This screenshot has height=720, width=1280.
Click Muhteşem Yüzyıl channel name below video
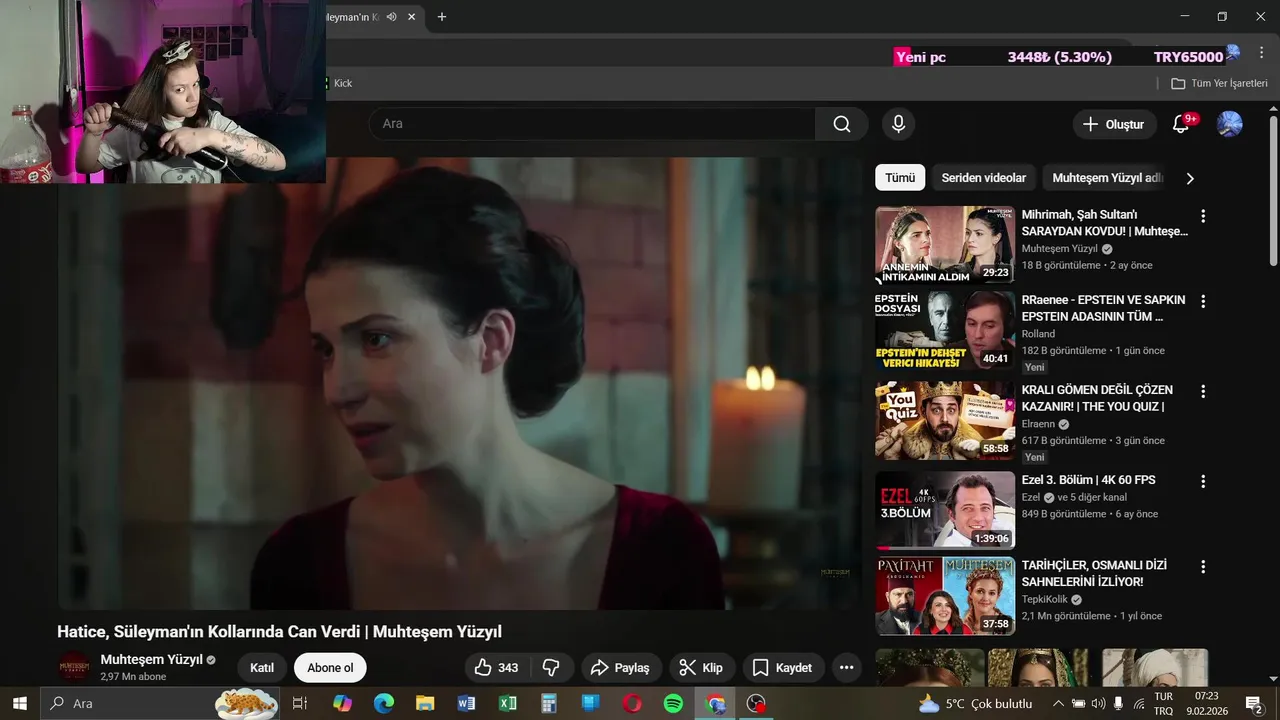(x=151, y=660)
